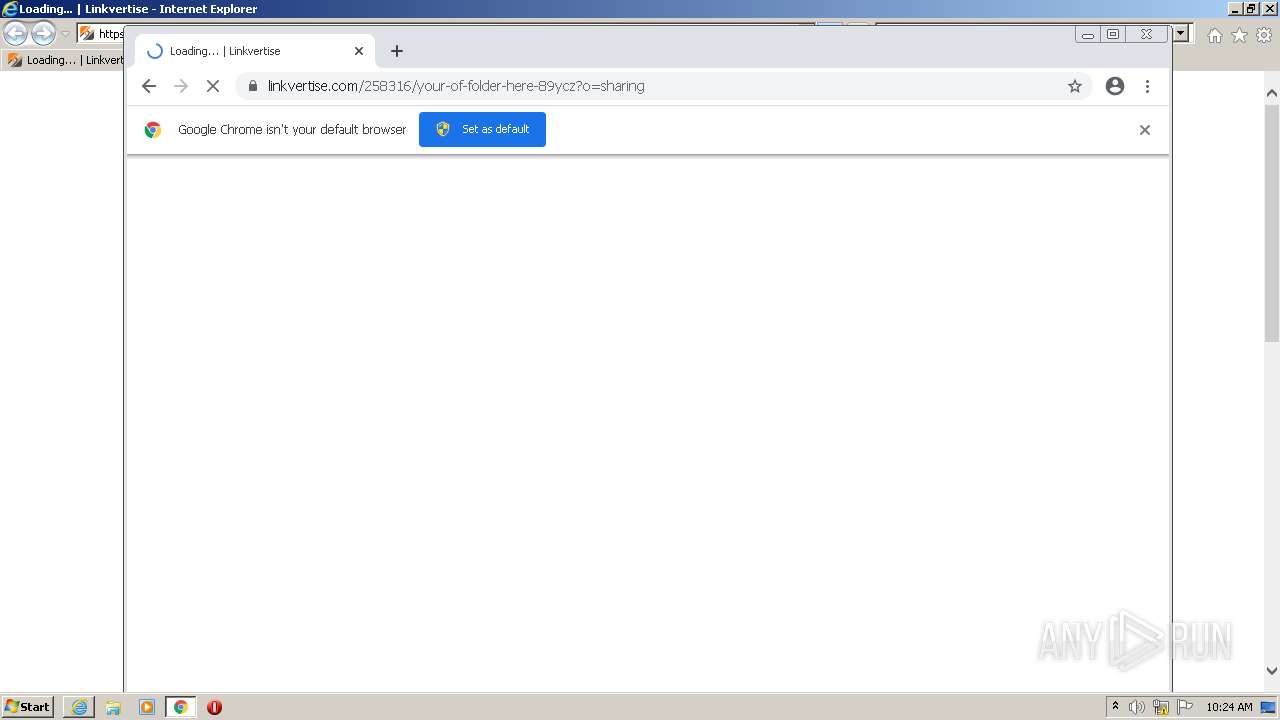Dismiss the default browser notification bar

coord(1145,130)
